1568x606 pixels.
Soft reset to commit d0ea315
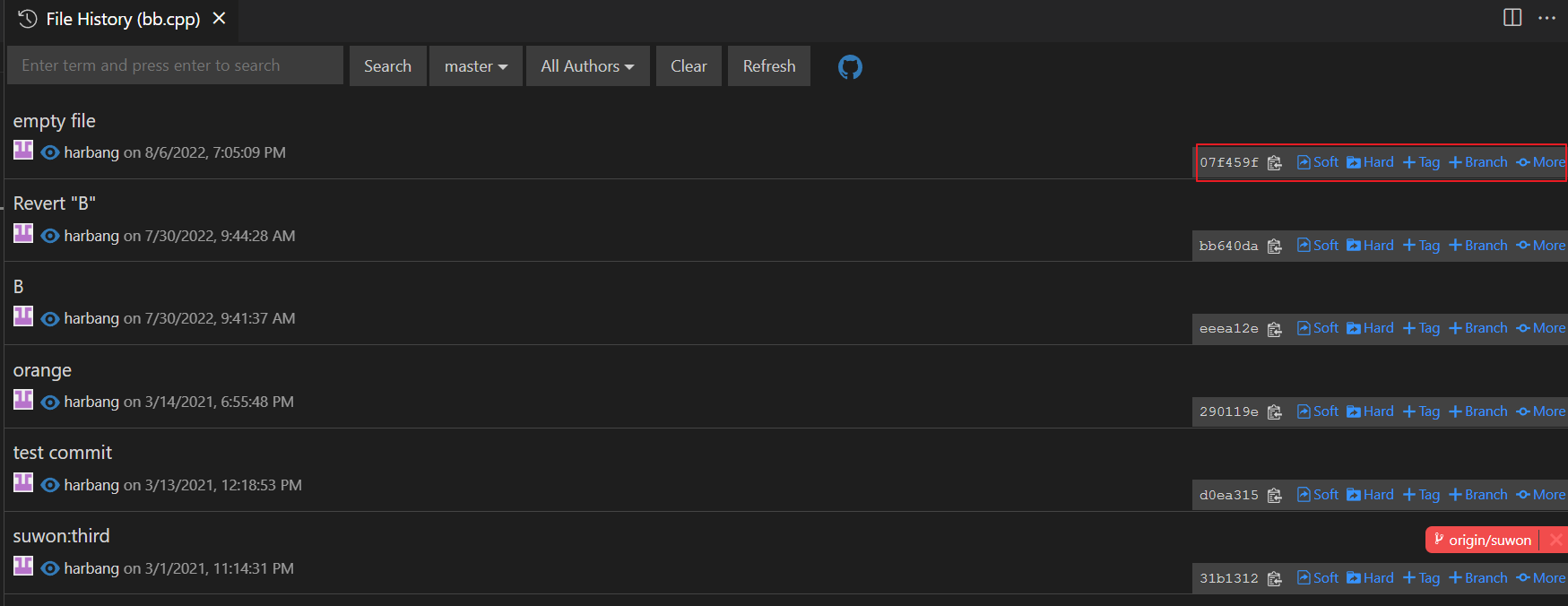click(1318, 495)
